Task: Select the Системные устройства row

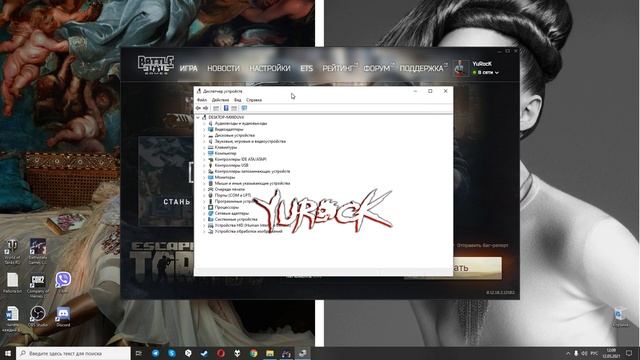Action: point(233,220)
